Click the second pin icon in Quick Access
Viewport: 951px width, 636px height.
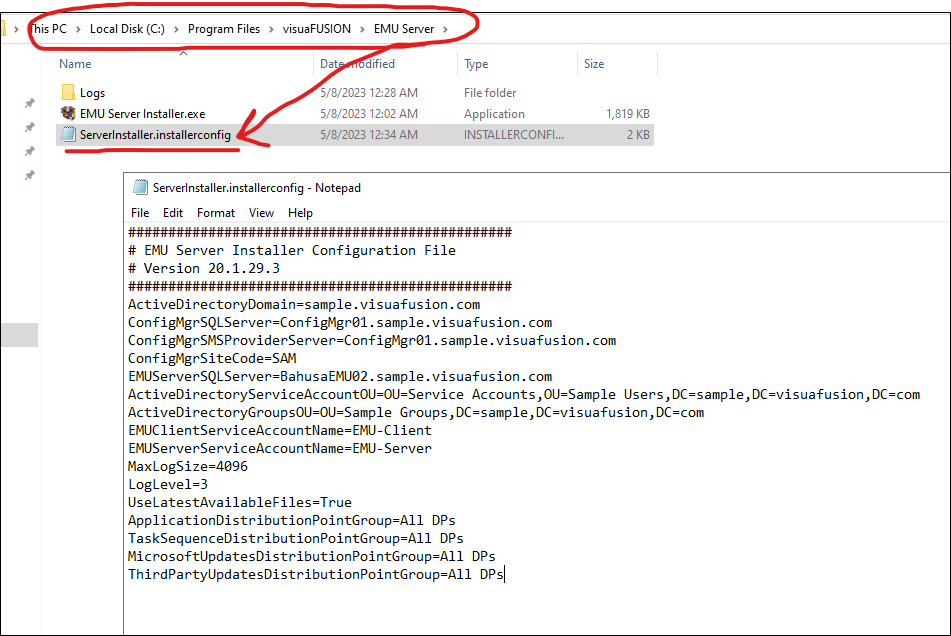29,127
